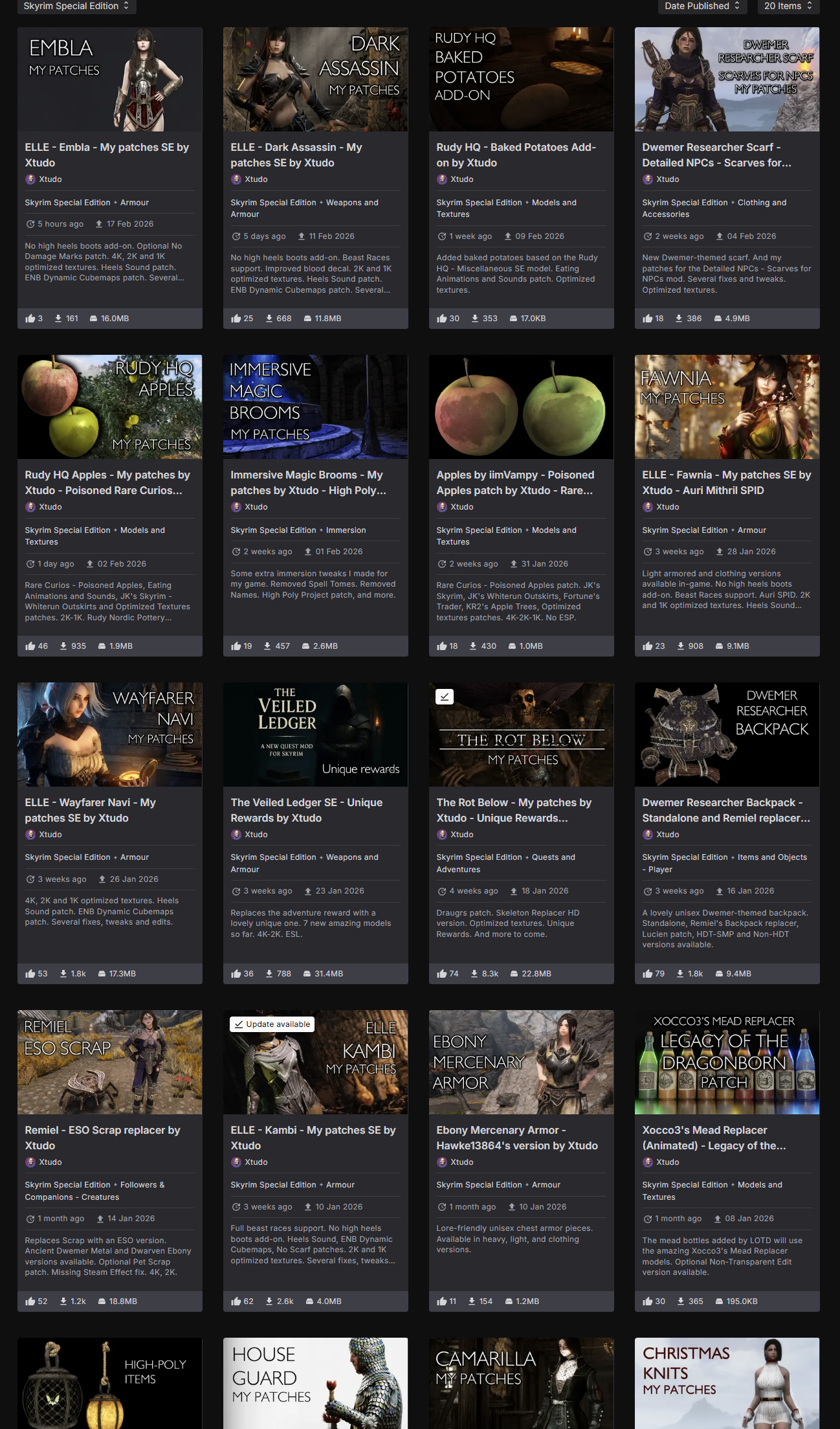Click the download icon on Remiel ESO Scrap card
The width and height of the screenshot is (840, 1429).
pyautogui.click(x=63, y=1301)
